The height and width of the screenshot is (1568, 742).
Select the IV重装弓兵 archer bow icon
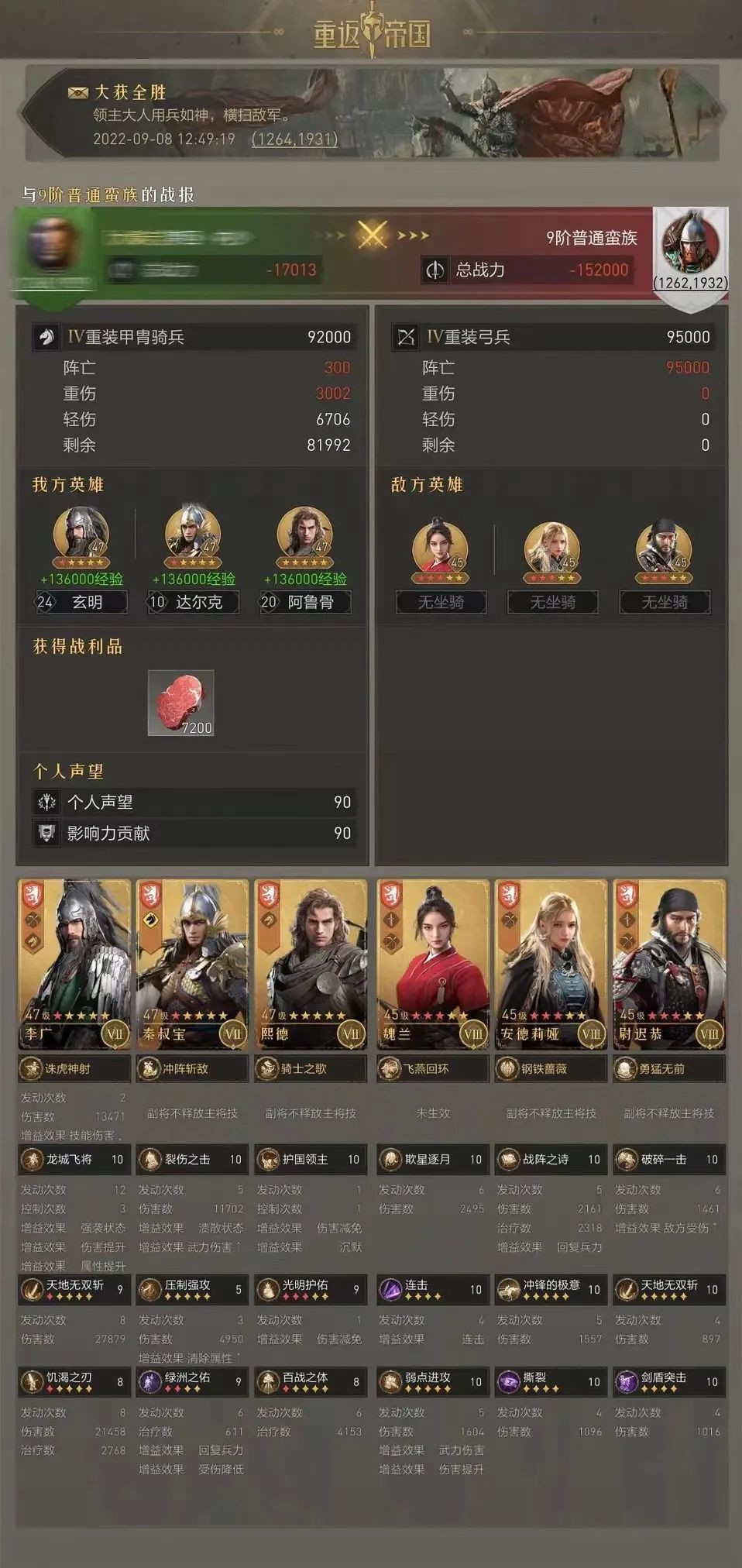tap(407, 337)
